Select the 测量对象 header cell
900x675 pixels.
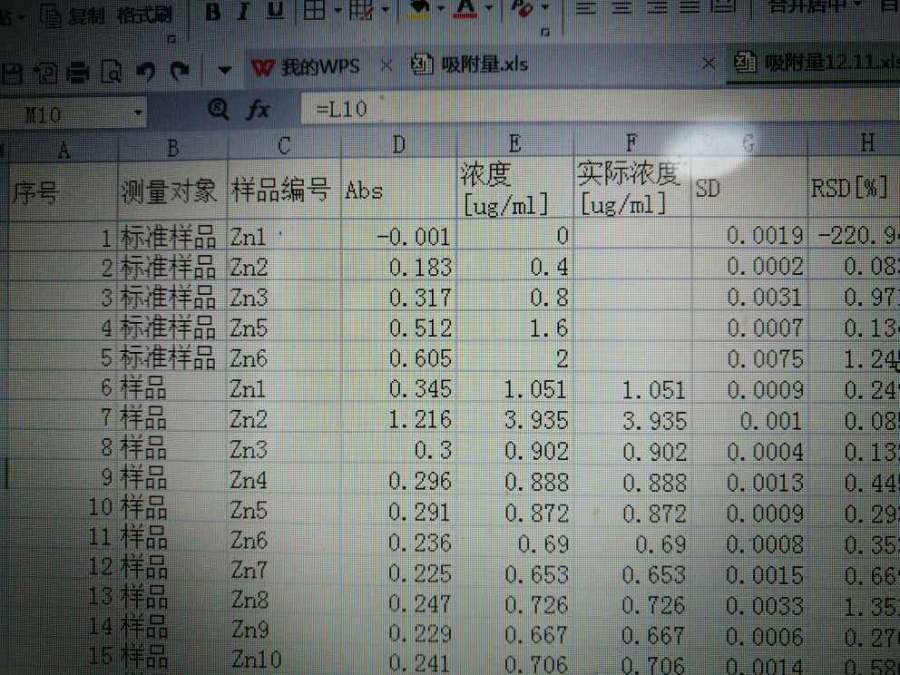click(x=173, y=189)
